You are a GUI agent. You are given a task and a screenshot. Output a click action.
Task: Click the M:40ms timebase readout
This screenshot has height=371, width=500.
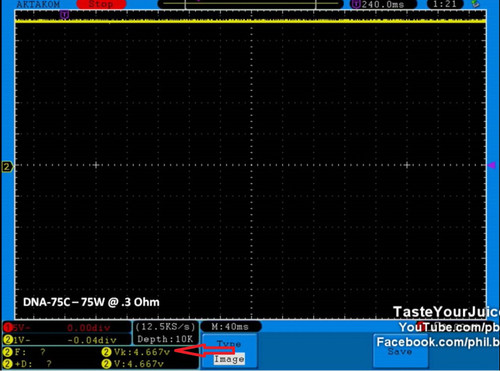[x=230, y=327]
